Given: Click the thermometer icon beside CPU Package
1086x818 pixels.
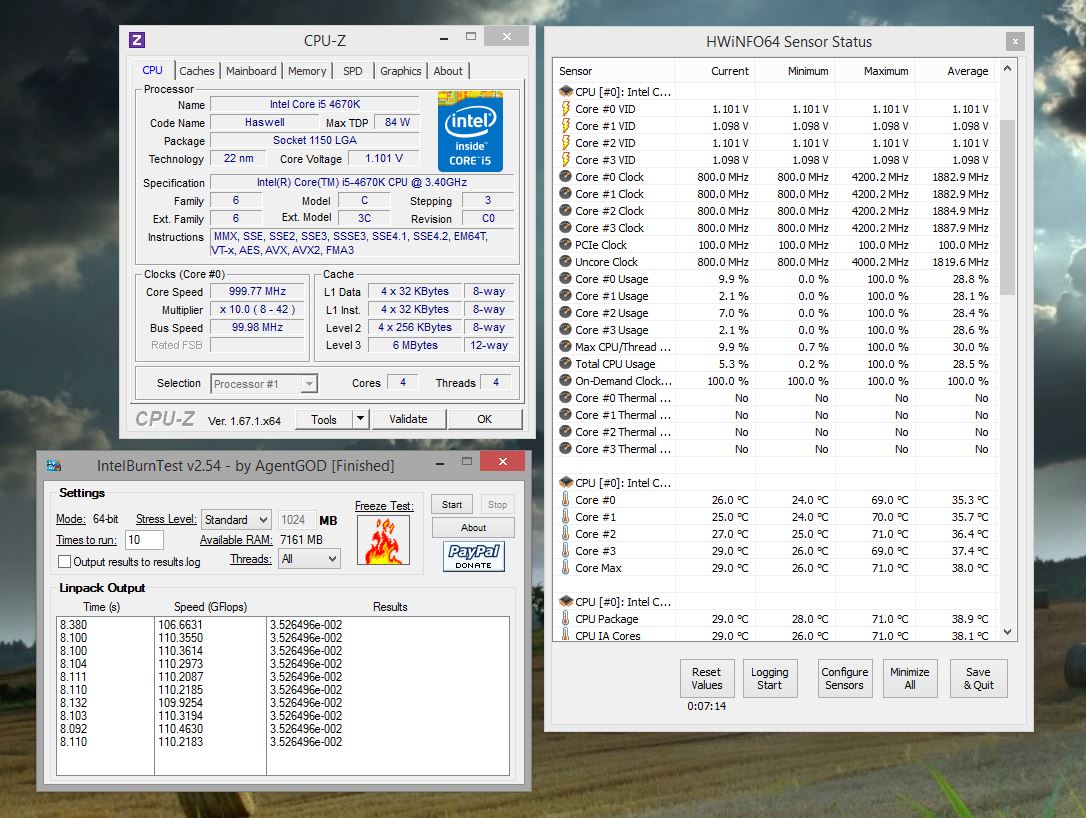Looking at the screenshot, I should [565, 619].
